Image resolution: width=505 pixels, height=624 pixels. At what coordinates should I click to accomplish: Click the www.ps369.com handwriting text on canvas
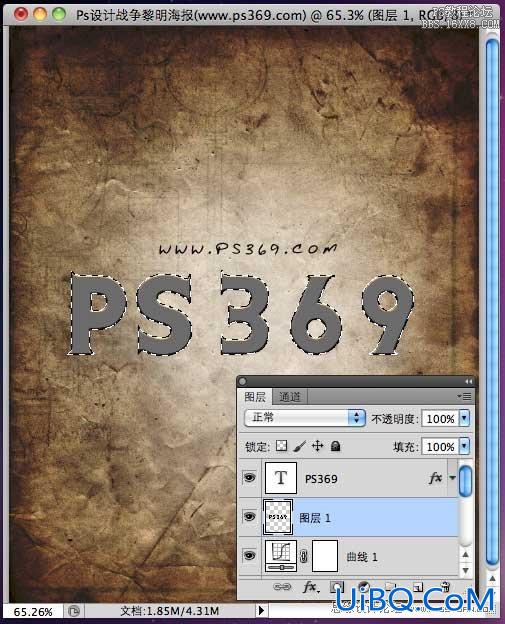(248, 249)
